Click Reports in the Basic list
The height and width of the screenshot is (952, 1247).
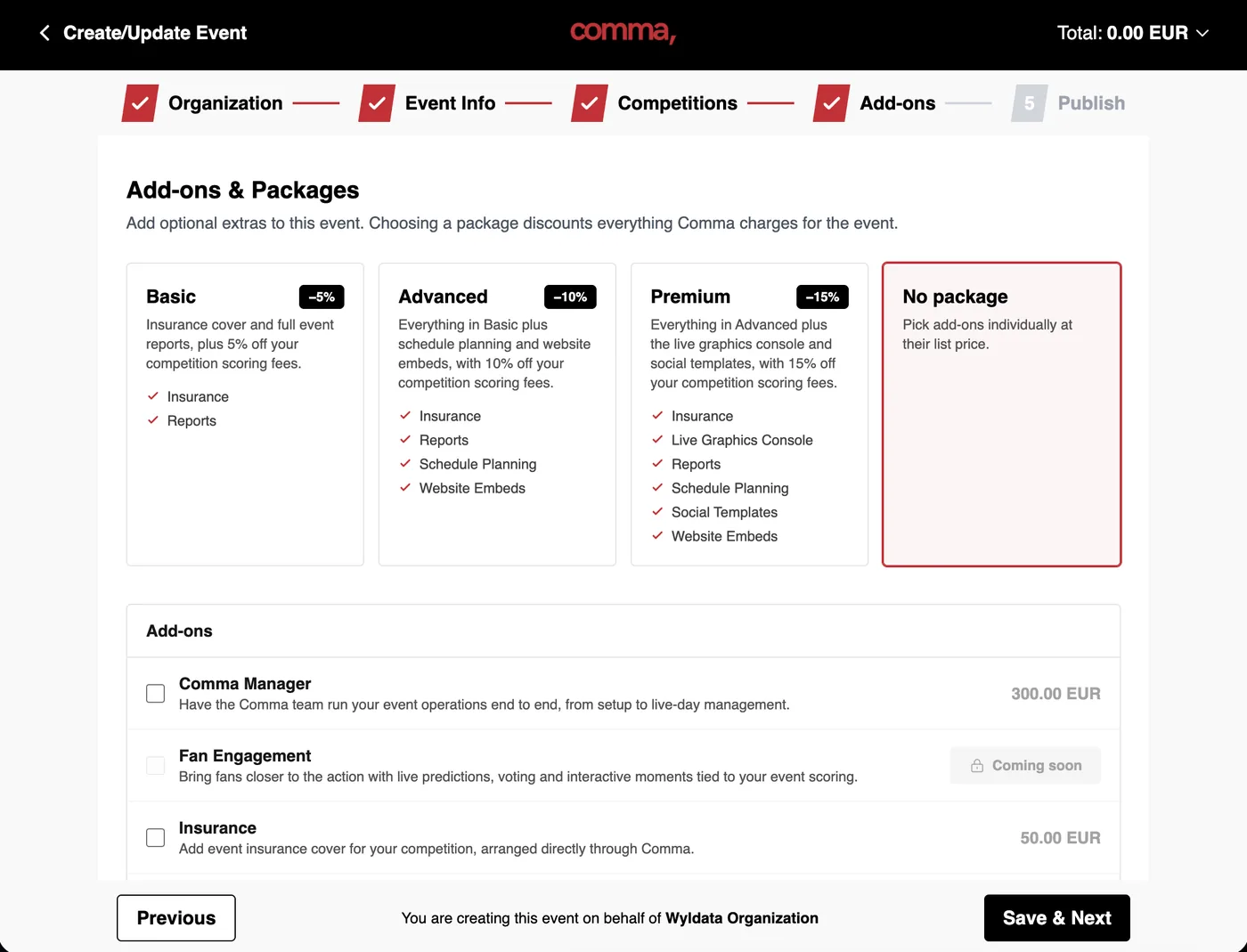(x=192, y=420)
